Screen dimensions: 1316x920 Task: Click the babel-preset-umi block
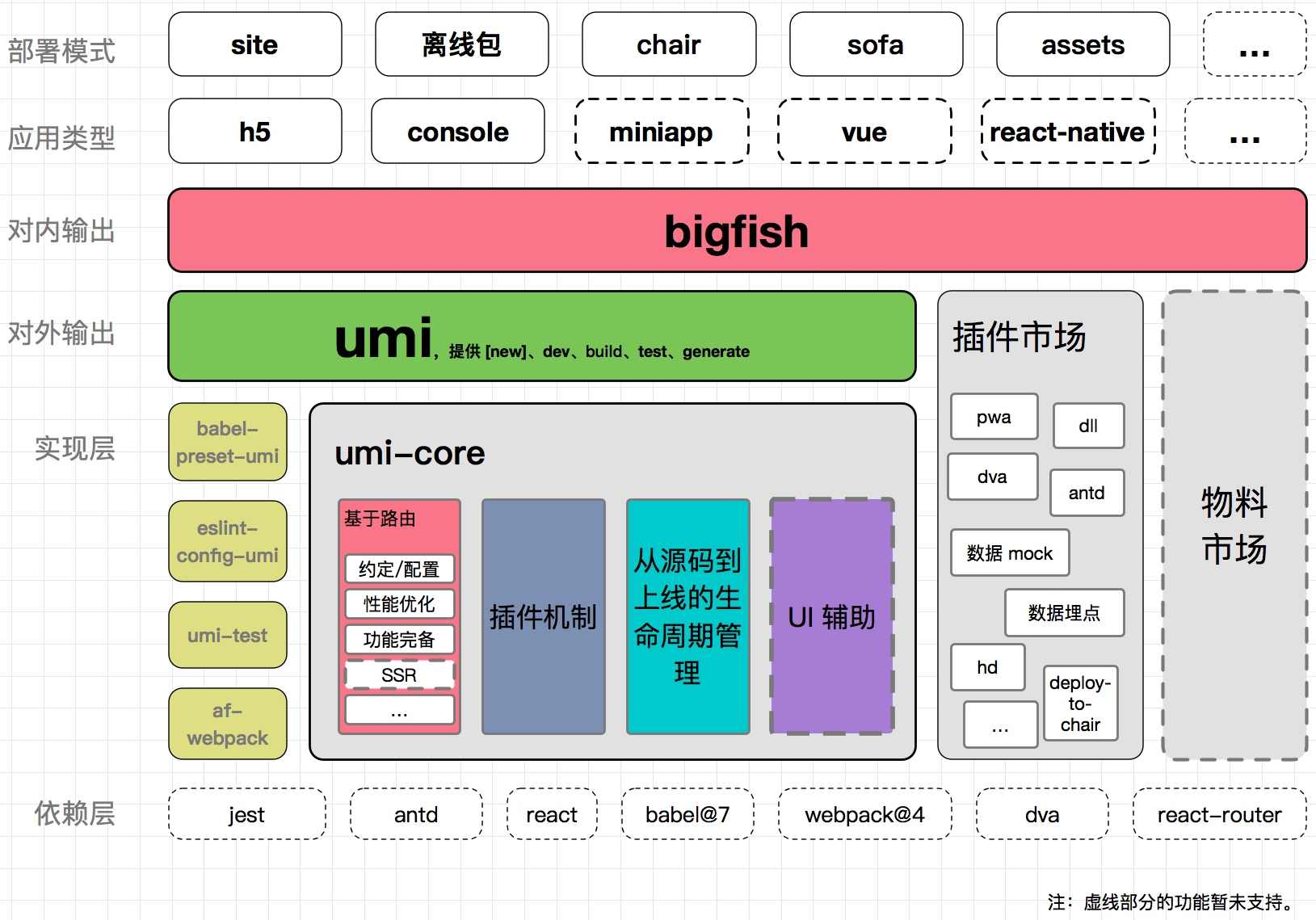click(x=228, y=443)
